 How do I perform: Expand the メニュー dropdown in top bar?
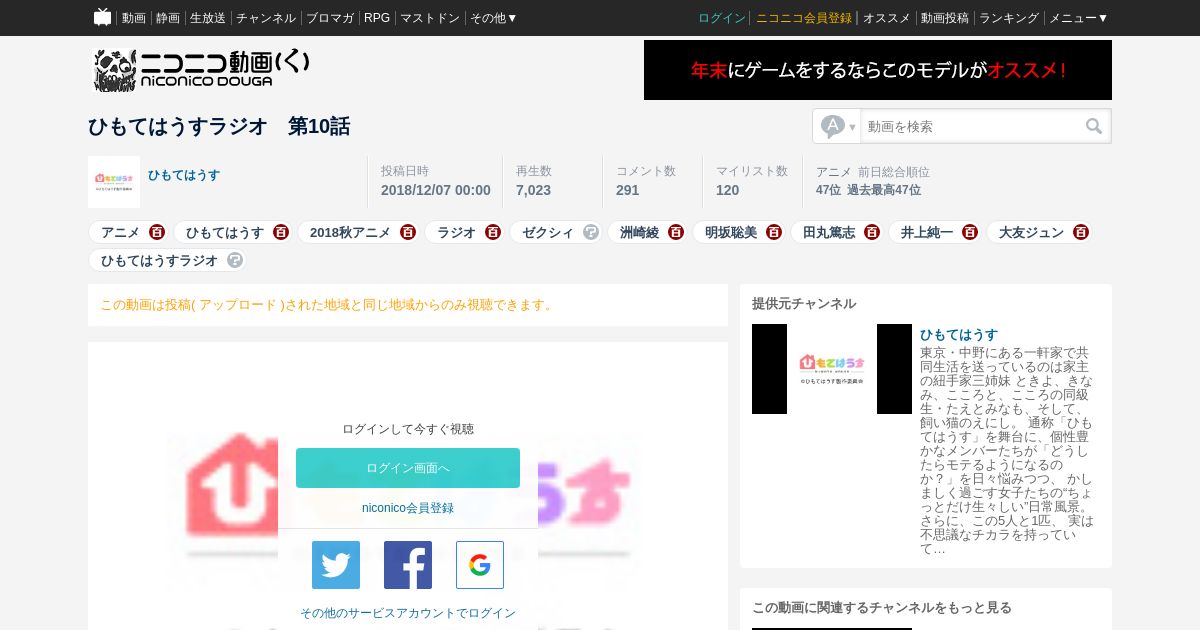(1078, 18)
